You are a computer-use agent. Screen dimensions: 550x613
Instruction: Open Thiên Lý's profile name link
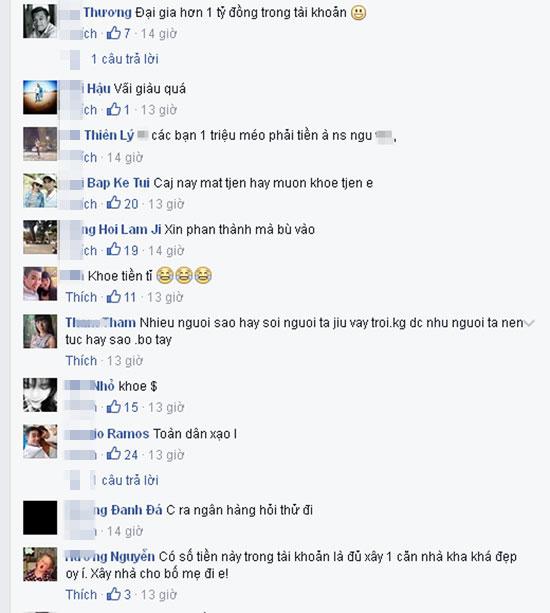[109, 135]
